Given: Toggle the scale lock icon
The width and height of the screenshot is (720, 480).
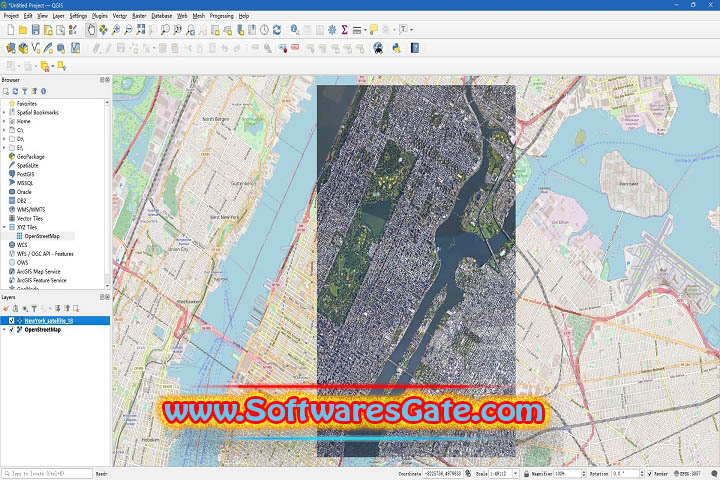Looking at the screenshot, I should pyautogui.click(x=526, y=474).
